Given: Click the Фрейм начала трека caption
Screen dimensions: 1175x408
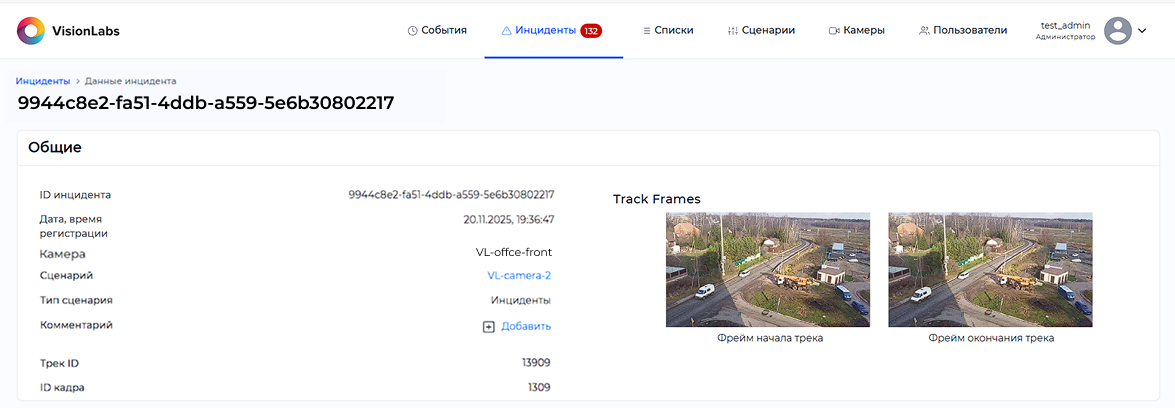Looking at the screenshot, I should point(768,338).
